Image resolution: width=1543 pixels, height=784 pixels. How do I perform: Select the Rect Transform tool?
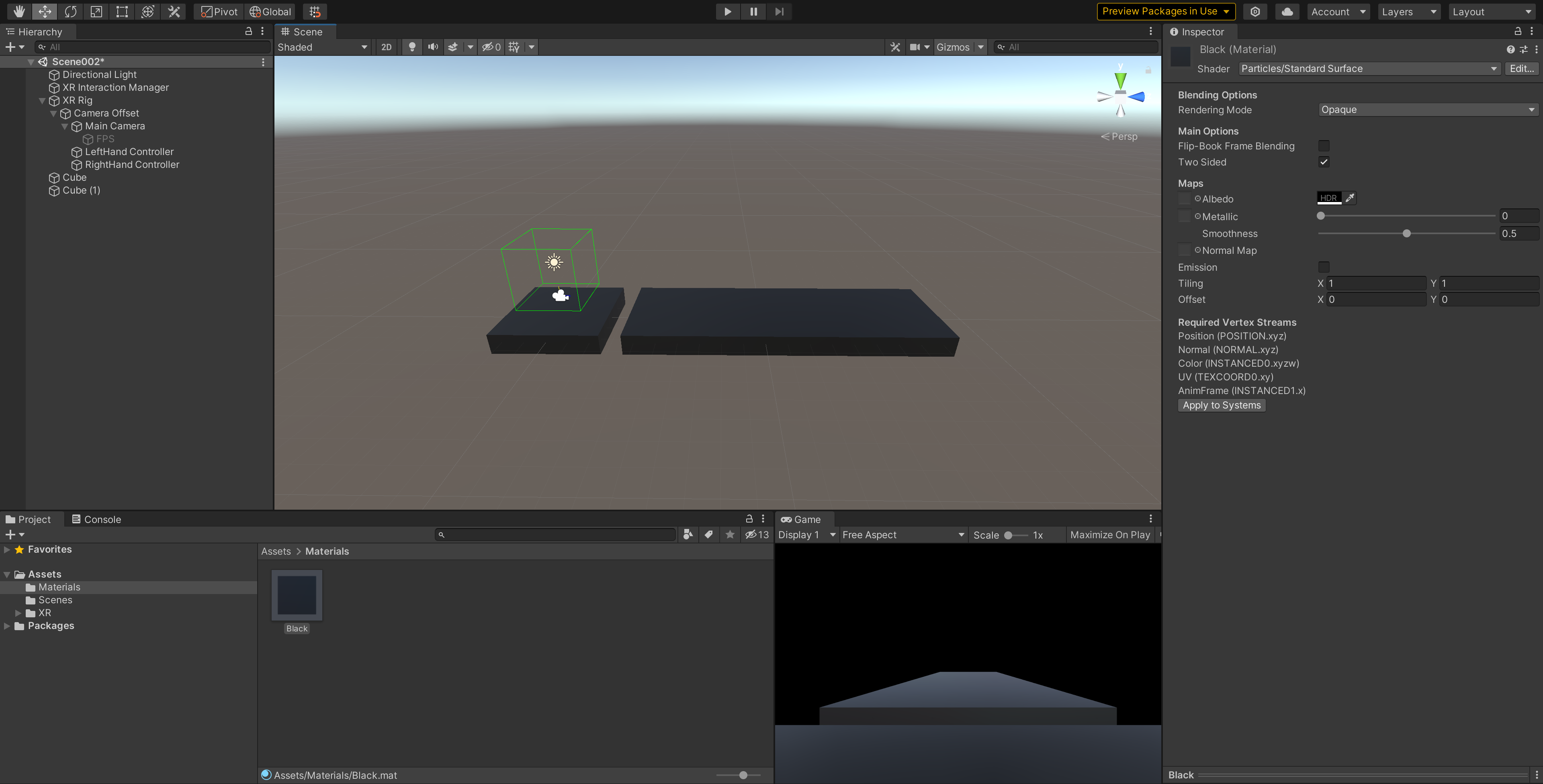coord(122,11)
